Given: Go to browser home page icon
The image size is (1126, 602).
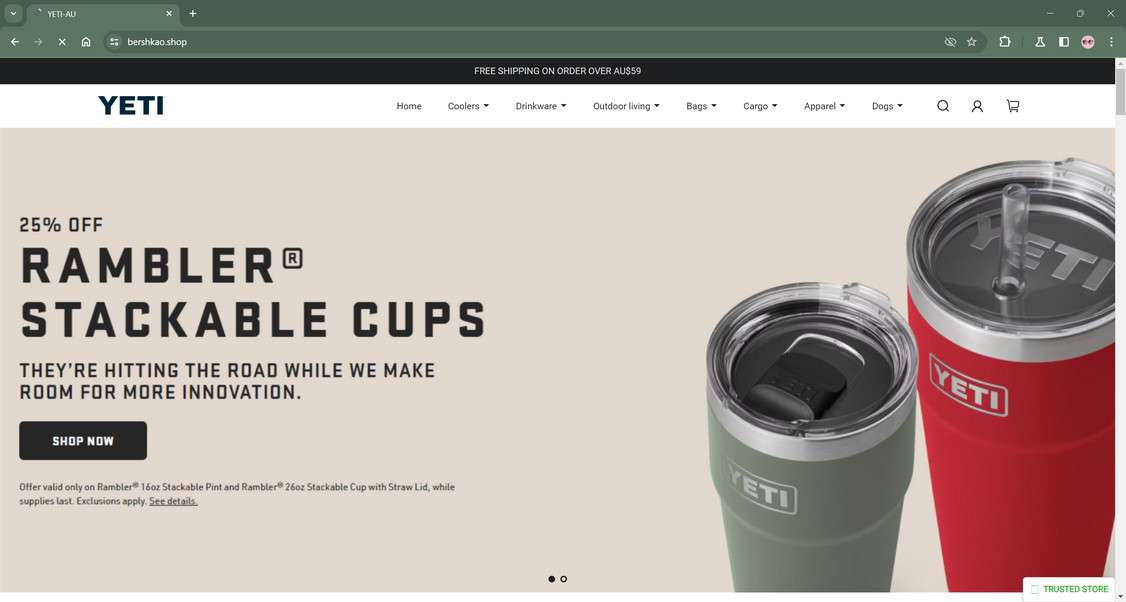Looking at the screenshot, I should 86,42.
